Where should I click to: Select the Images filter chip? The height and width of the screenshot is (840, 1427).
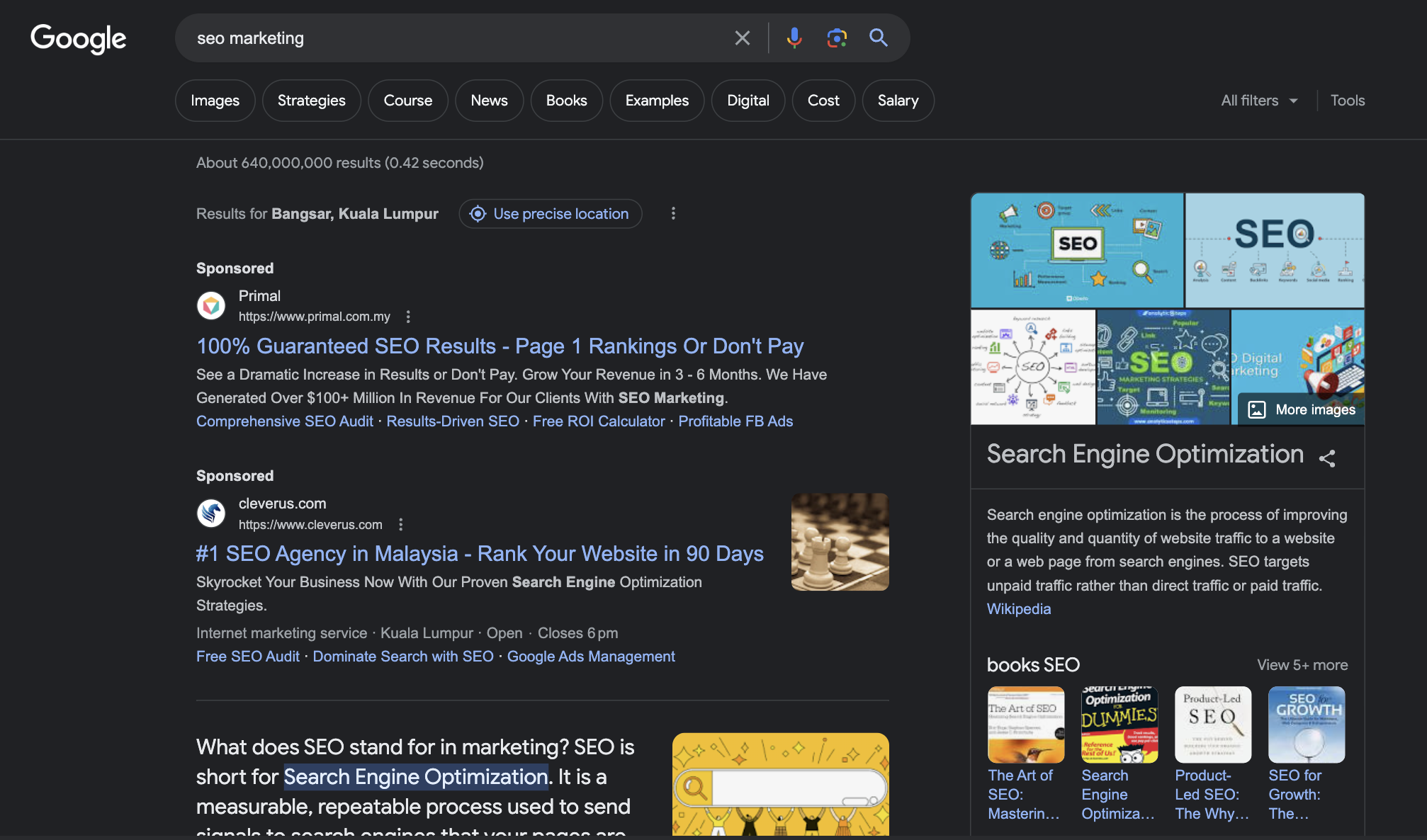[215, 101]
